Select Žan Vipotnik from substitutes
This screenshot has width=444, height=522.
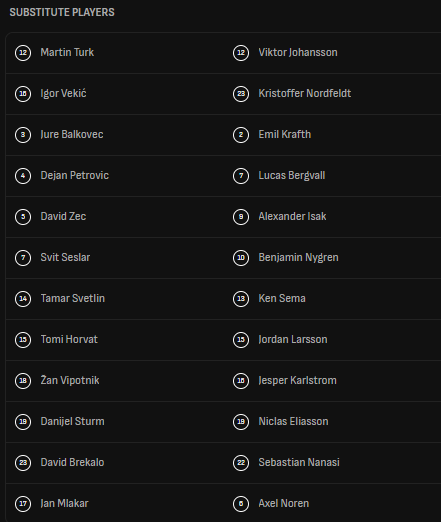[70, 380]
